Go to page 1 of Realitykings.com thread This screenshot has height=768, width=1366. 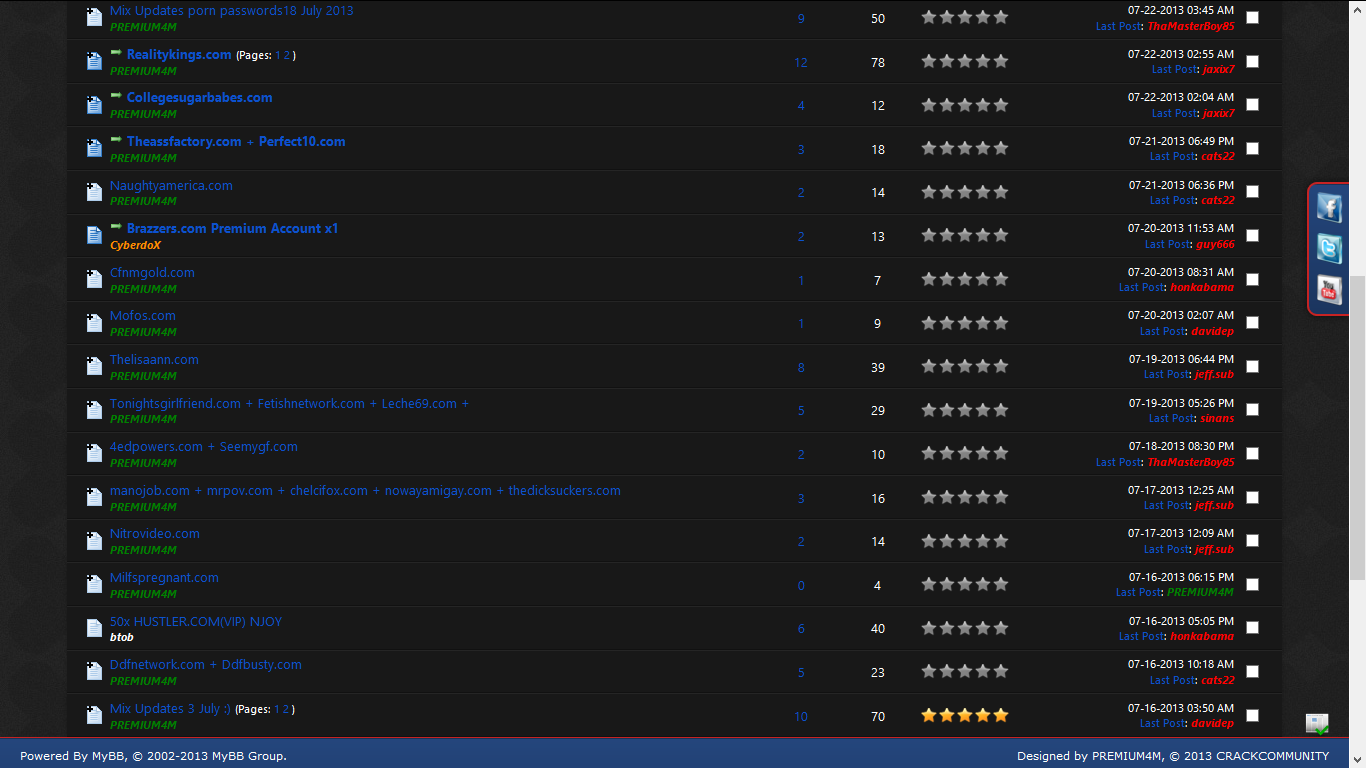coord(278,56)
